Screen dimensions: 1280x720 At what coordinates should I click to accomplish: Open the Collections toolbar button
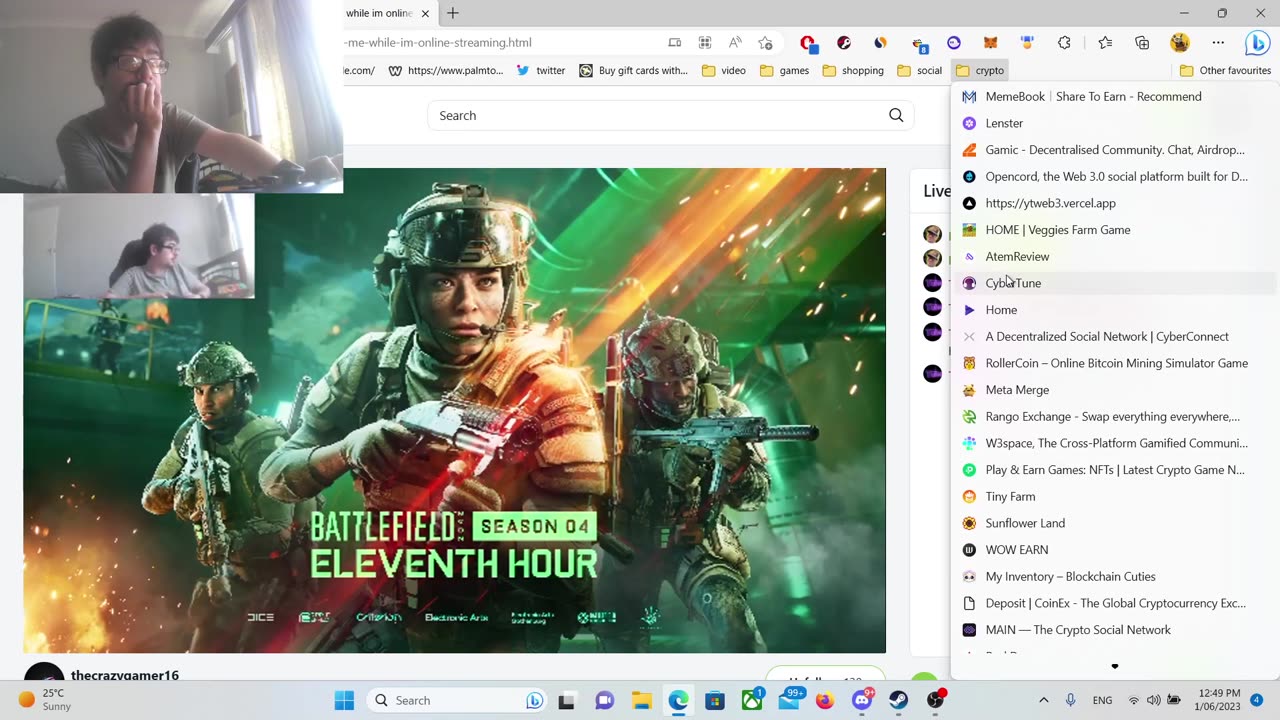pos(1142,43)
